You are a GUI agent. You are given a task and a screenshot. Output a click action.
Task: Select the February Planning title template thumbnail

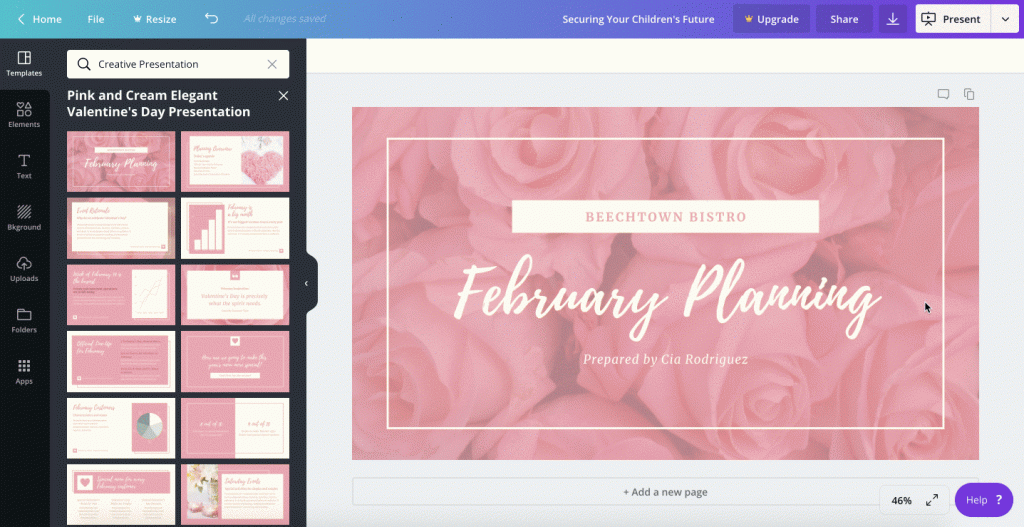click(x=121, y=161)
